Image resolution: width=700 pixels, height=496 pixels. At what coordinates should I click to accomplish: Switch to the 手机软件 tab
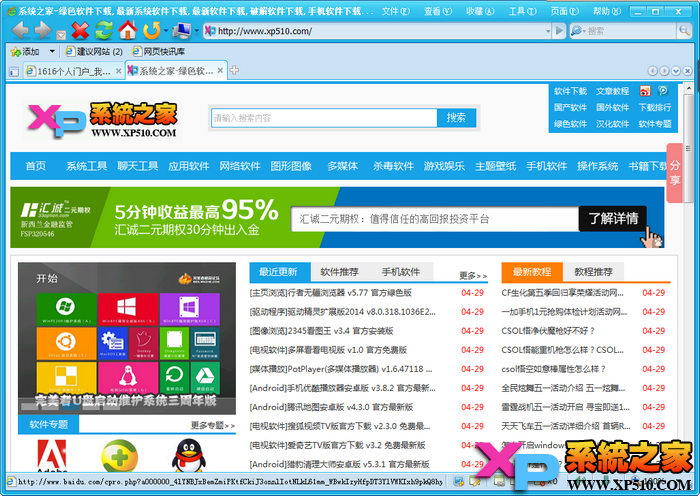400,272
